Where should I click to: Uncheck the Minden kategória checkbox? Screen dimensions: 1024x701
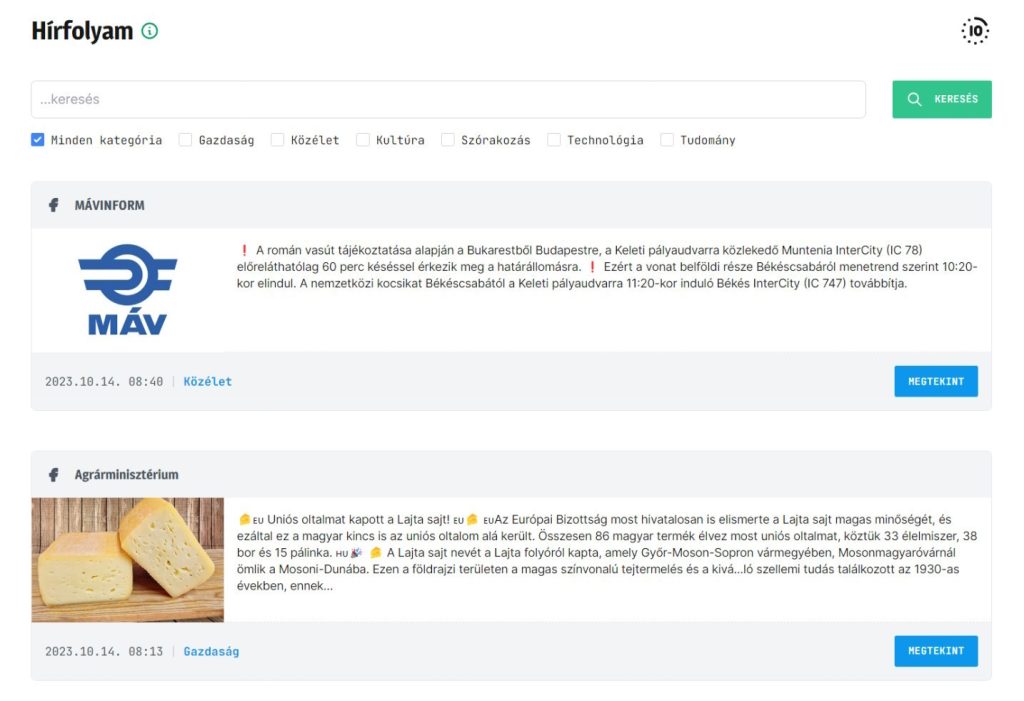click(x=38, y=140)
